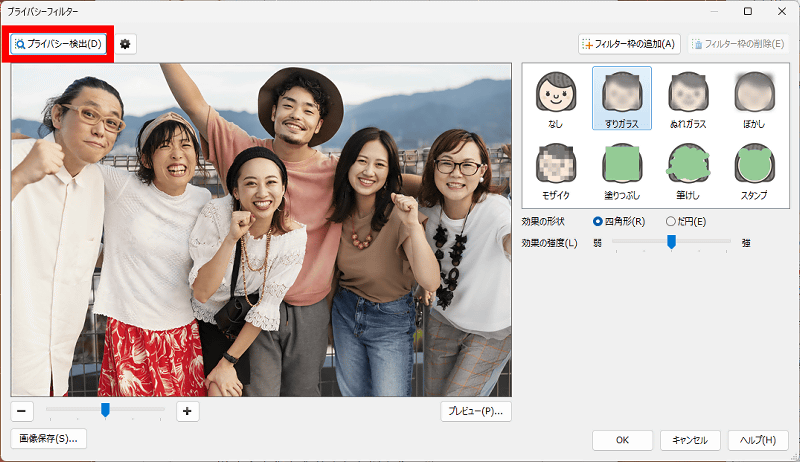Adjust the 効果の強度 strength slider
Screen dimensions: 800x462
671,241
